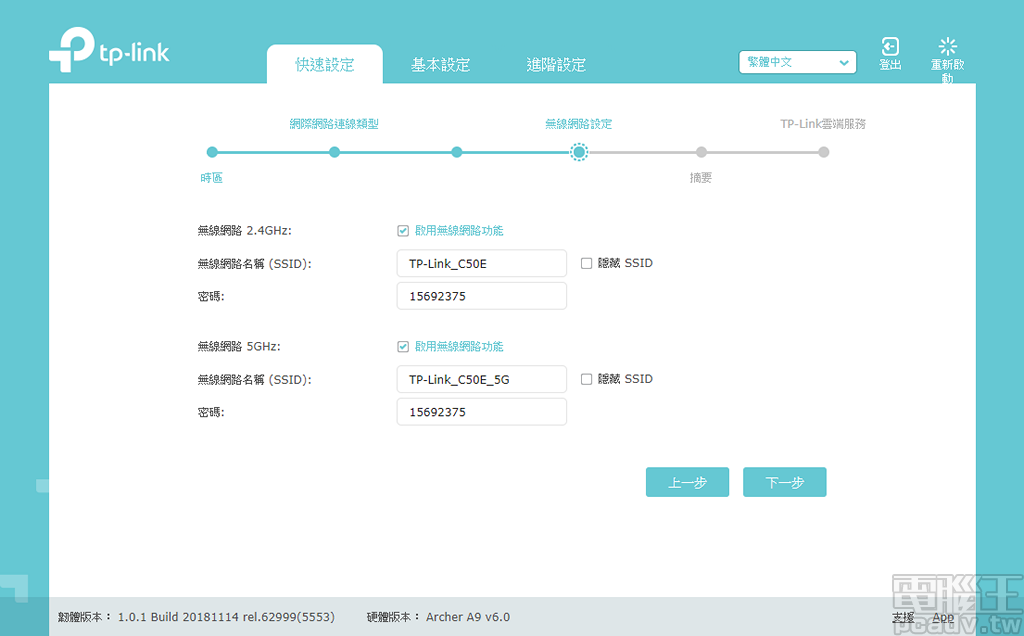The width and height of the screenshot is (1024, 636).
Task: Open the 繁體中文 language dropdown
Action: point(797,62)
